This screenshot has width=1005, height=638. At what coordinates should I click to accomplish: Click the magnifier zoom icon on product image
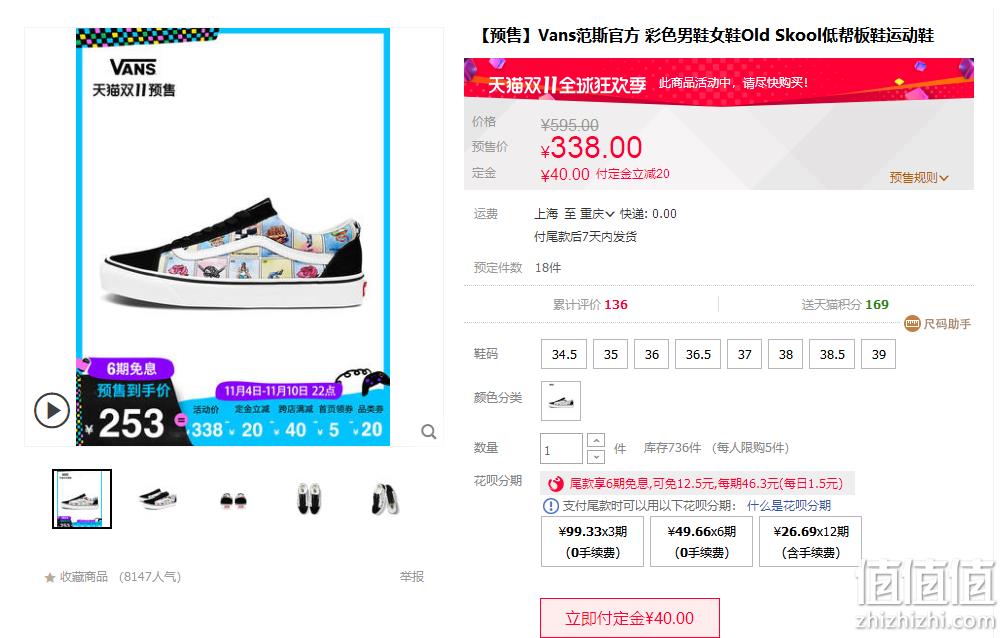point(429,432)
